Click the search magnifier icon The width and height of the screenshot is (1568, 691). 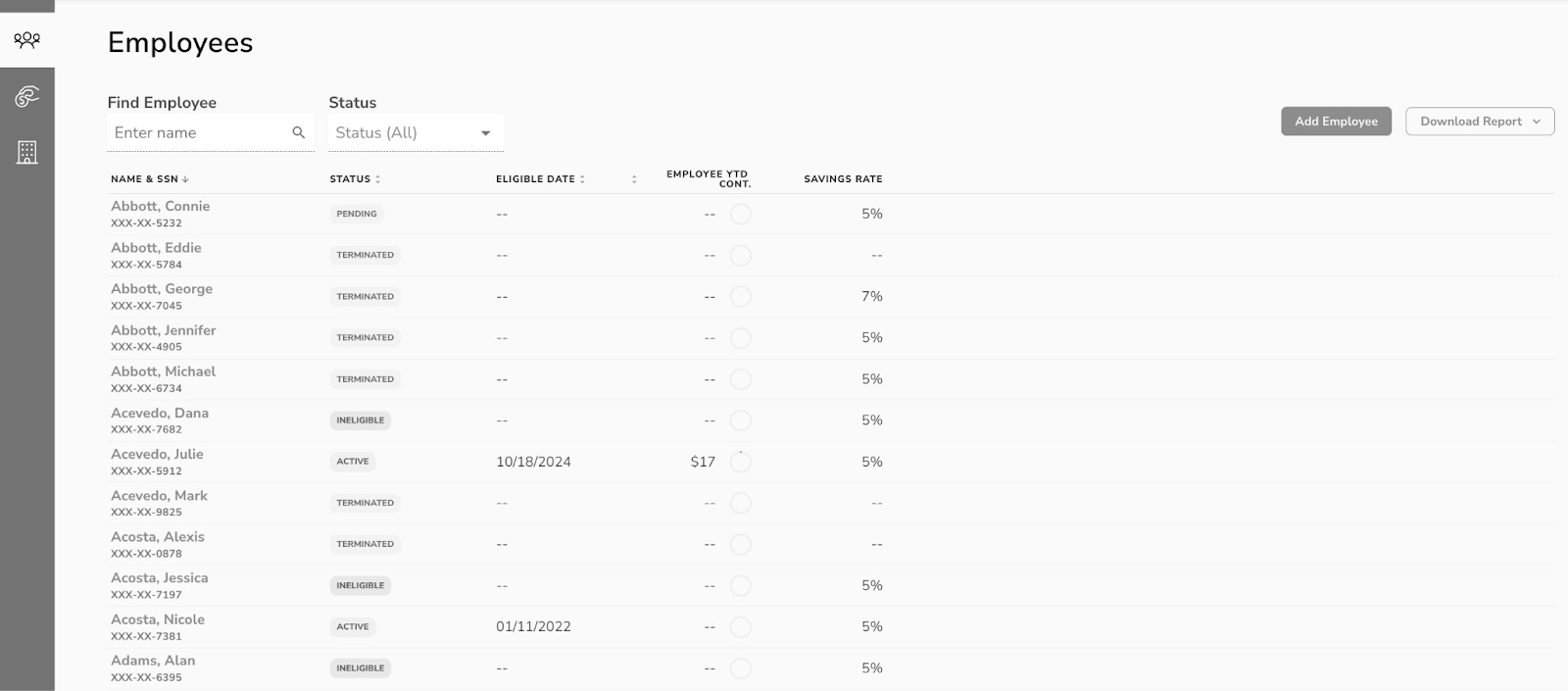point(299,132)
